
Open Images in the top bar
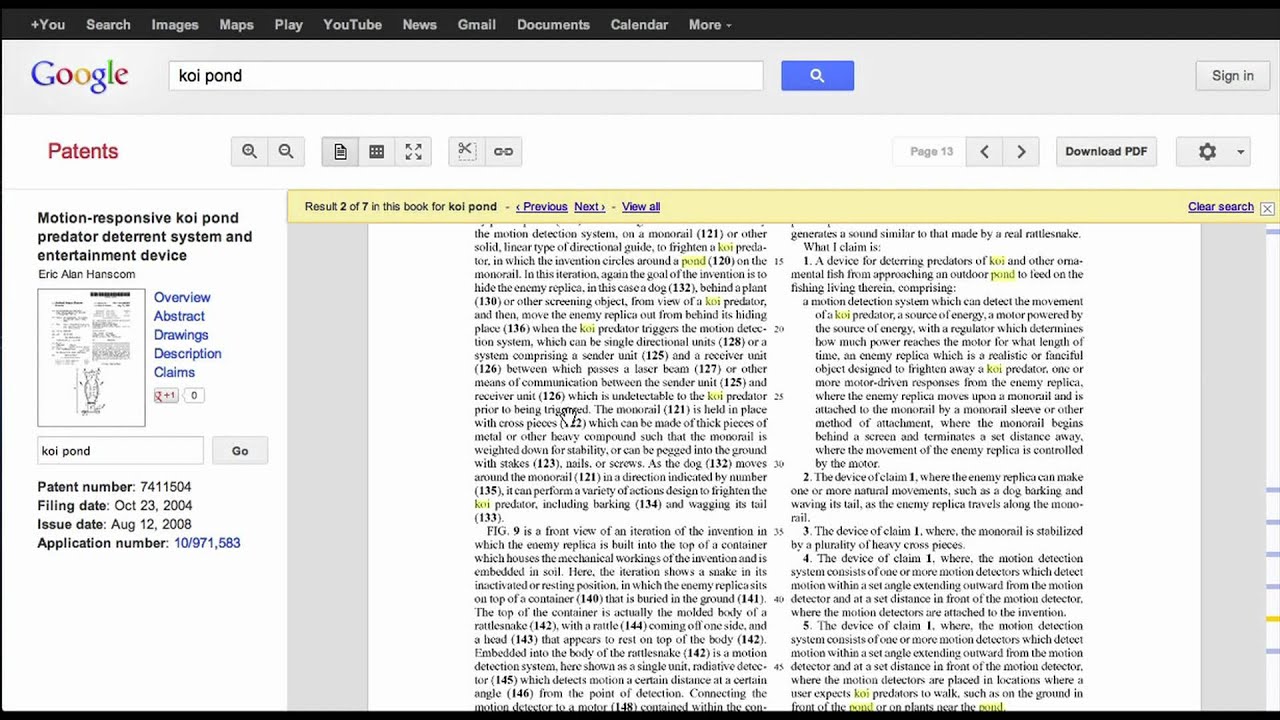coord(175,24)
